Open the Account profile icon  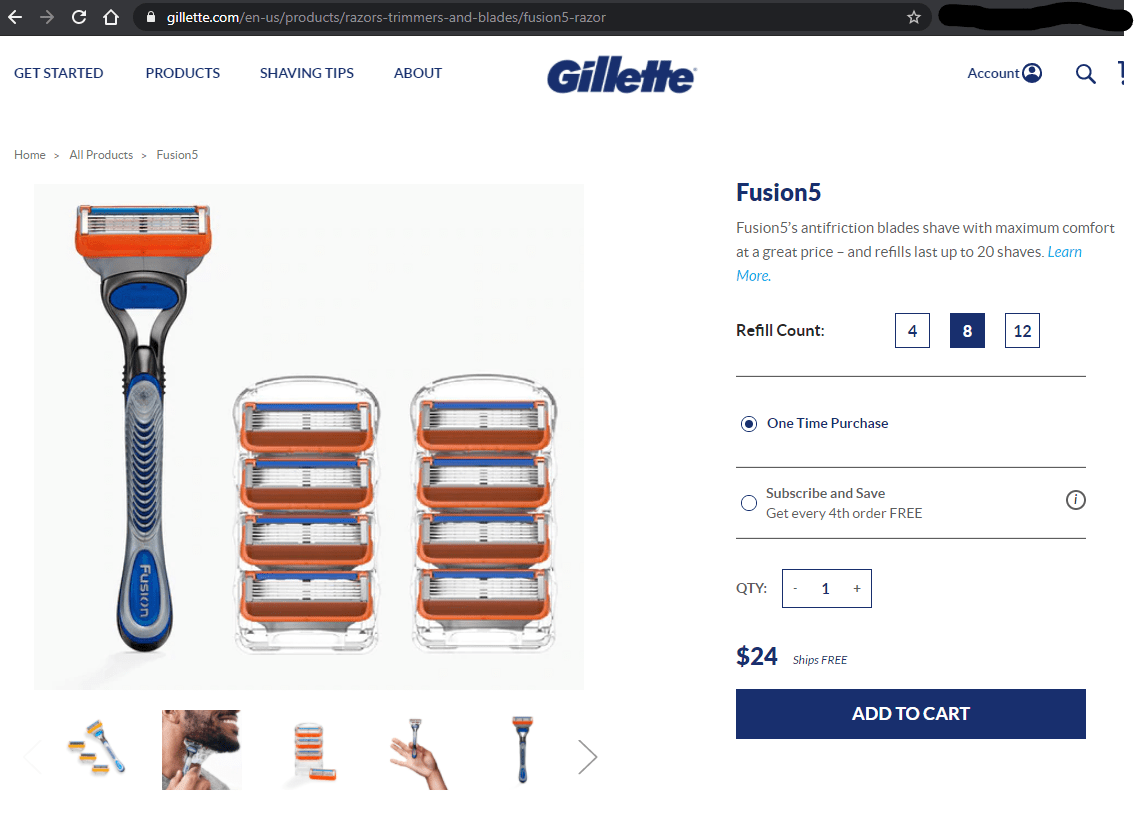[1032, 73]
